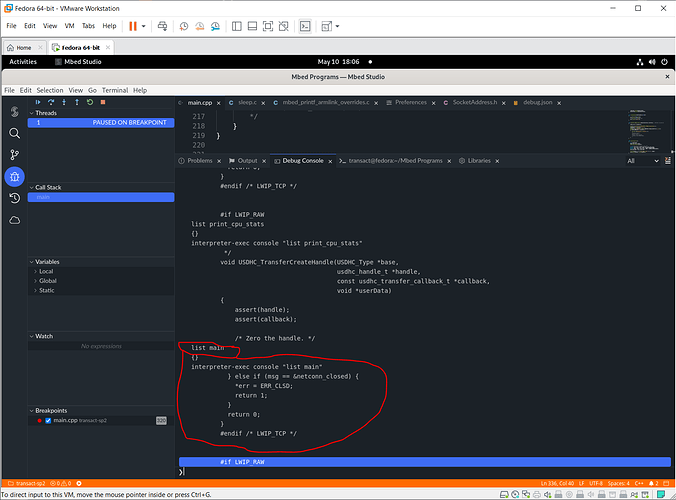Click the debug console input prompt

[x=425, y=472]
